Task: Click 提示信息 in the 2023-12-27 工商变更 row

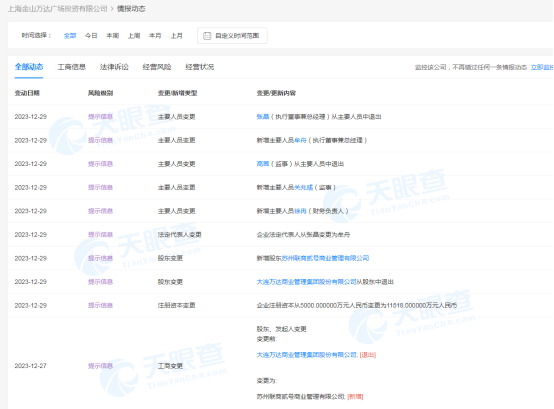Action: (100, 366)
